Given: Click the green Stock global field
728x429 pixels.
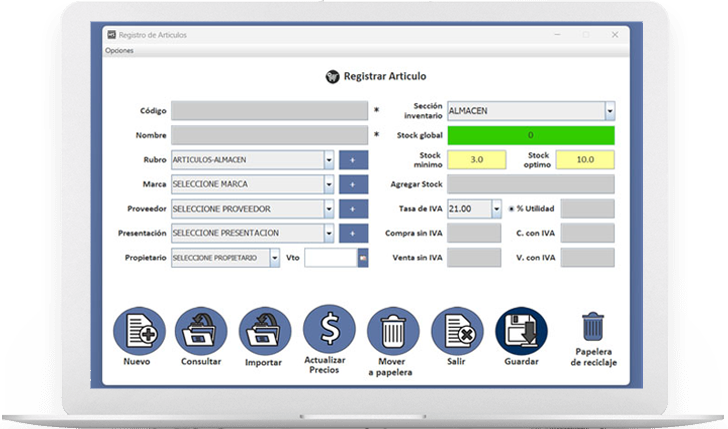Looking at the screenshot, I should click(x=530, y=135).
